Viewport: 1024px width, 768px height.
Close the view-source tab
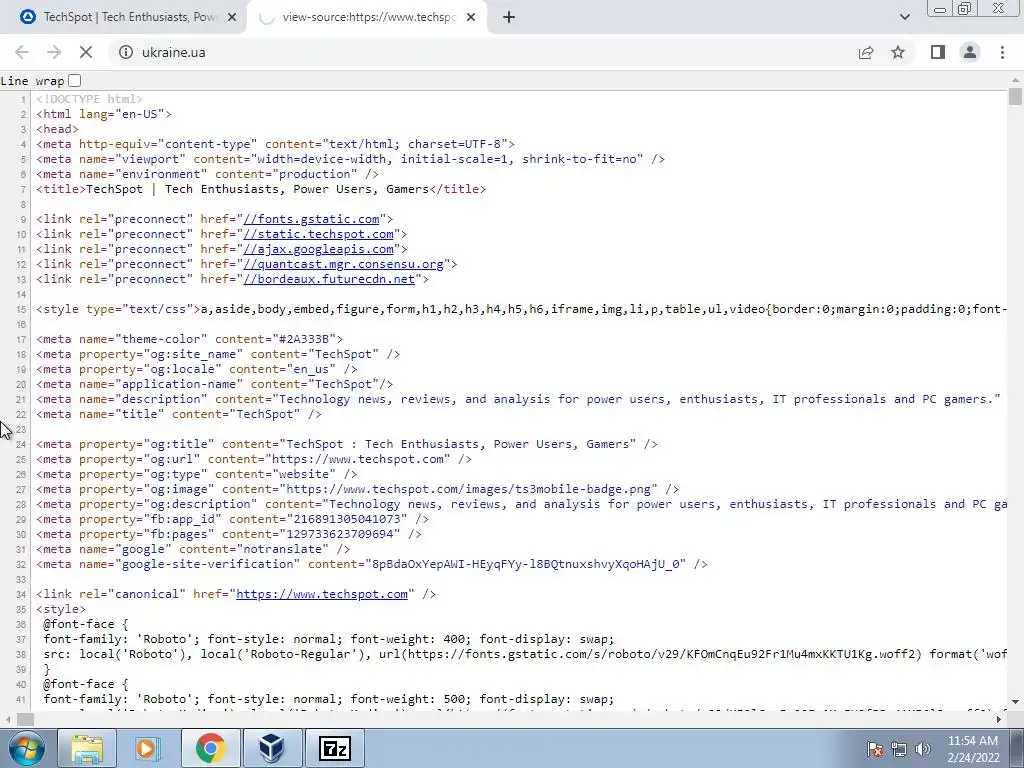[x=471, y=18]
